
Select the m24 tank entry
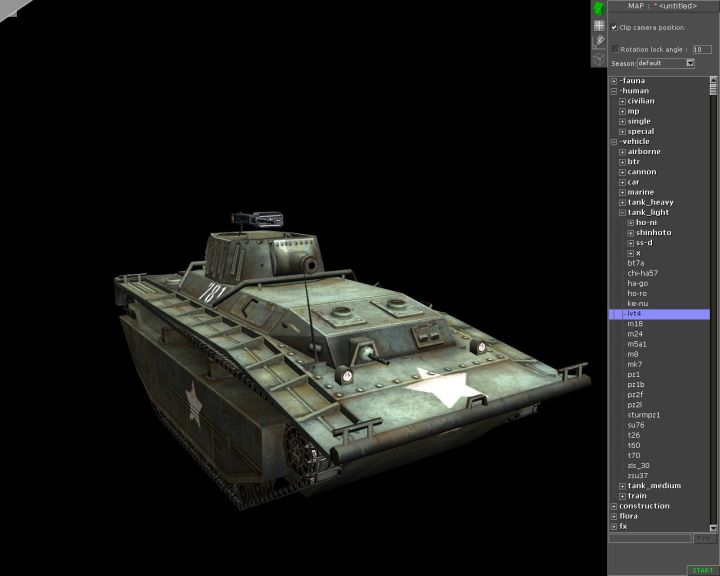635,334
